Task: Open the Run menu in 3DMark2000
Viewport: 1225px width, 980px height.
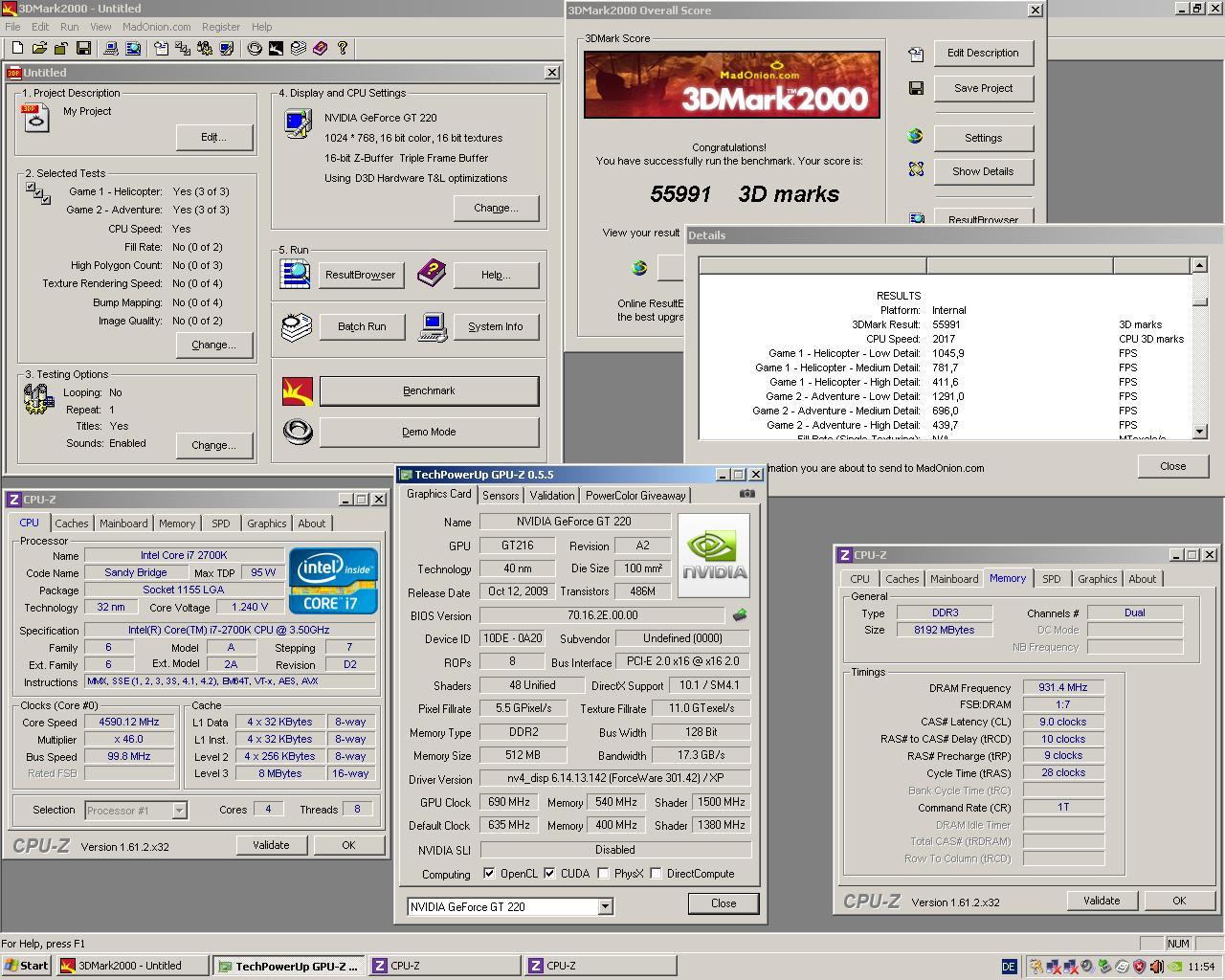Action: pyautogui.click(x=69, y=27)
